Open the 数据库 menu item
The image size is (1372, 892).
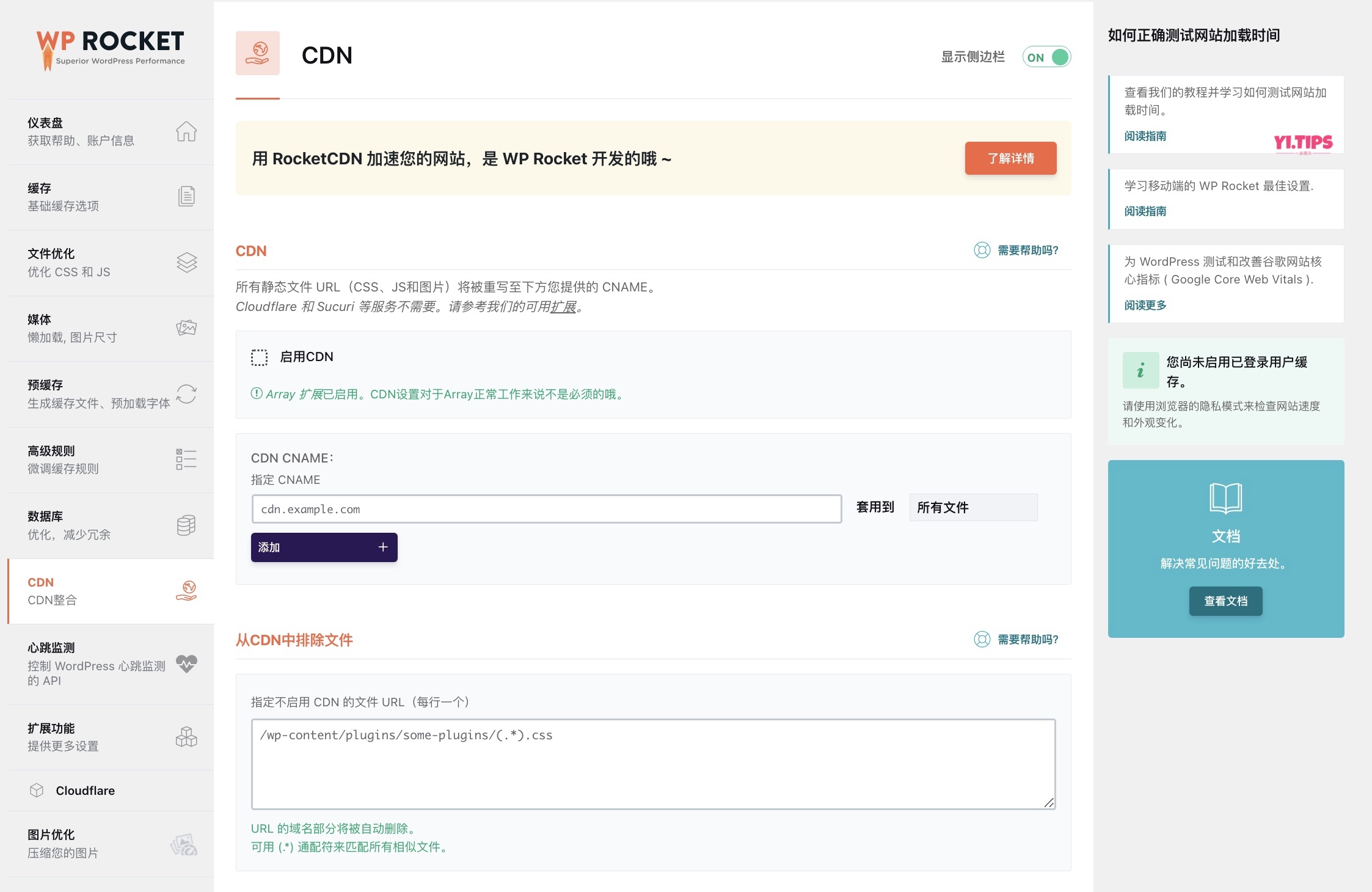tap(111, 526)
